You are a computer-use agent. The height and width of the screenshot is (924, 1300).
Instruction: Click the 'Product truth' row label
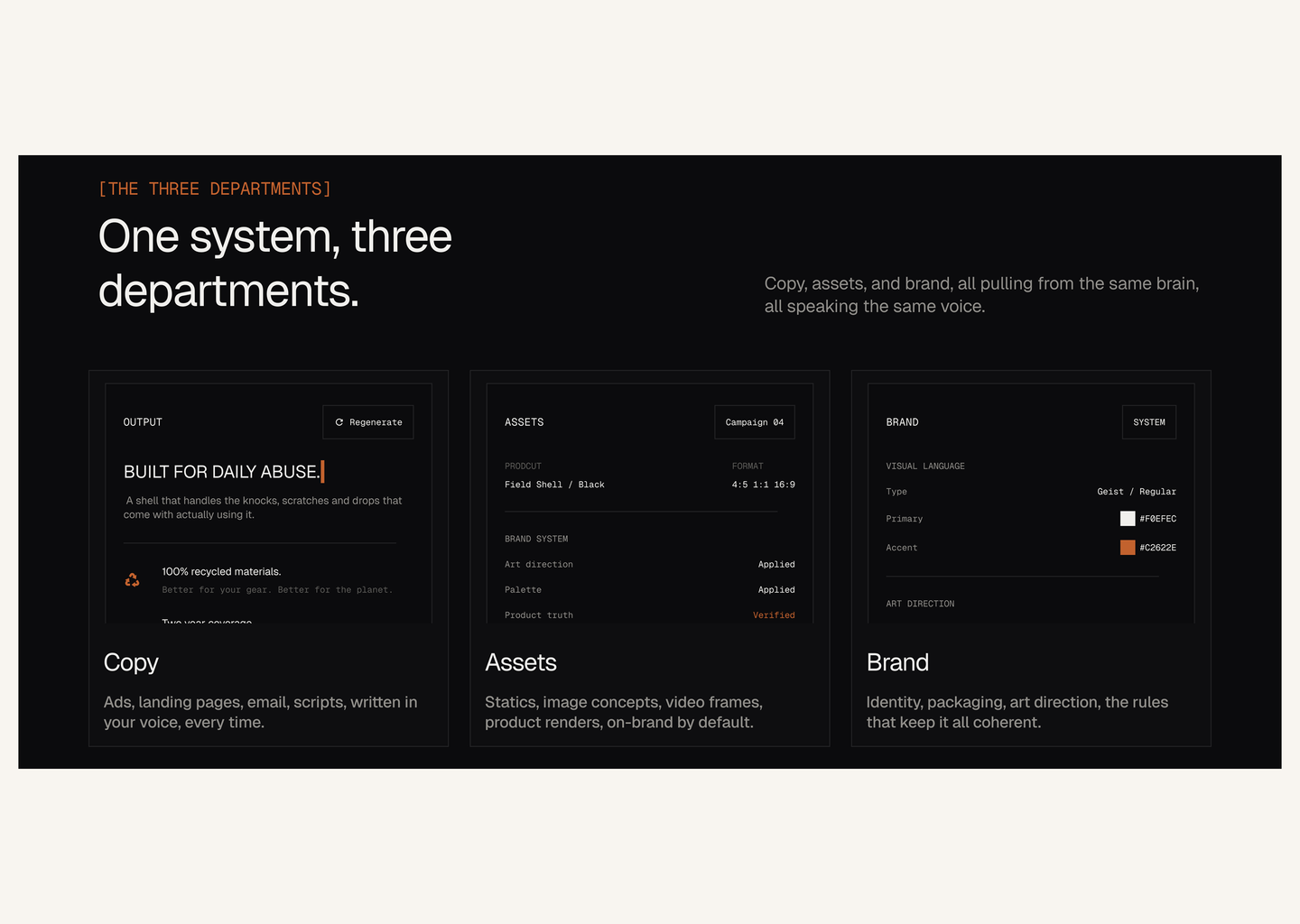539,615
